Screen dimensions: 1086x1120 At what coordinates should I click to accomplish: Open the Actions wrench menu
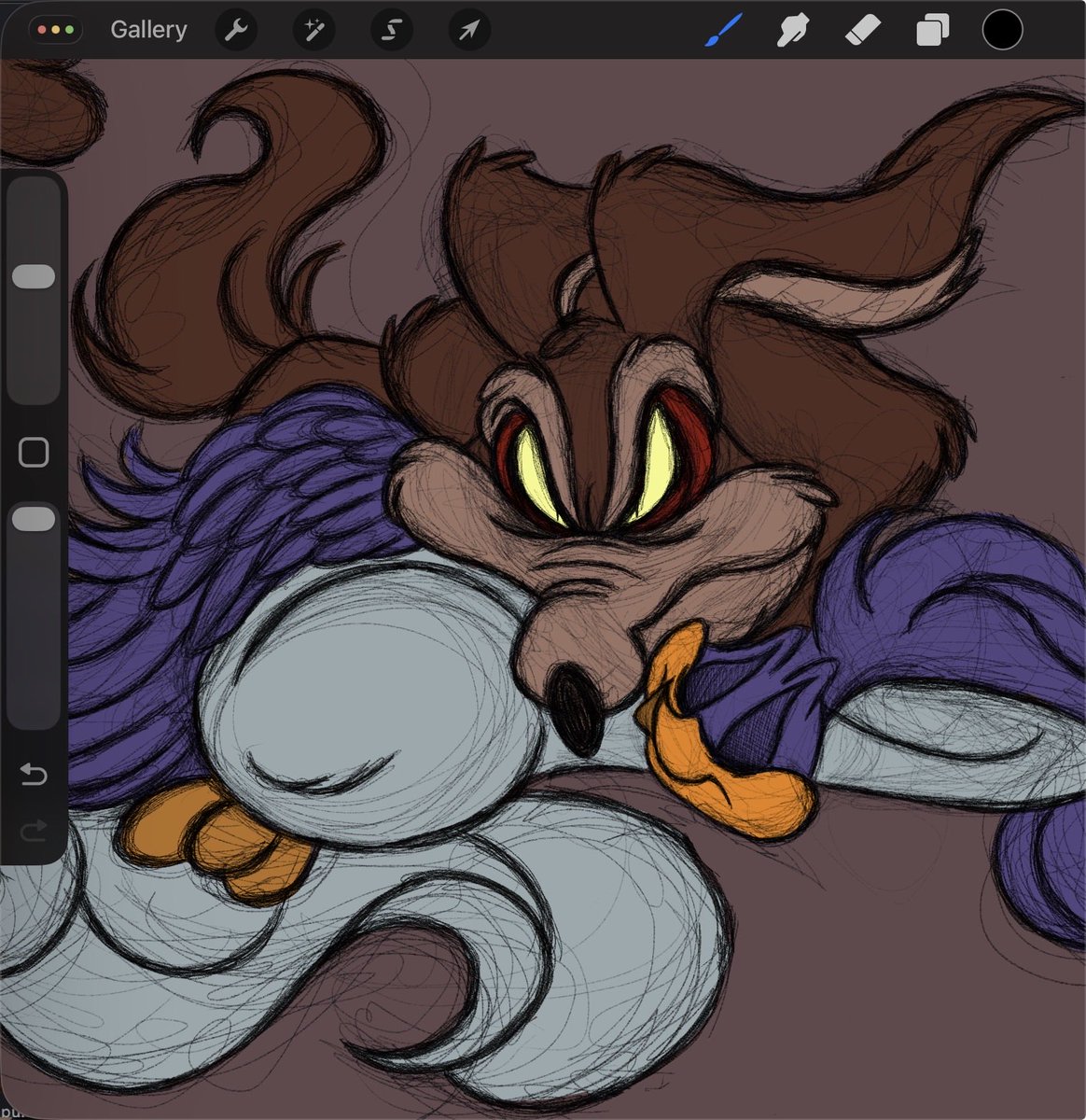(x=237, y=31)
